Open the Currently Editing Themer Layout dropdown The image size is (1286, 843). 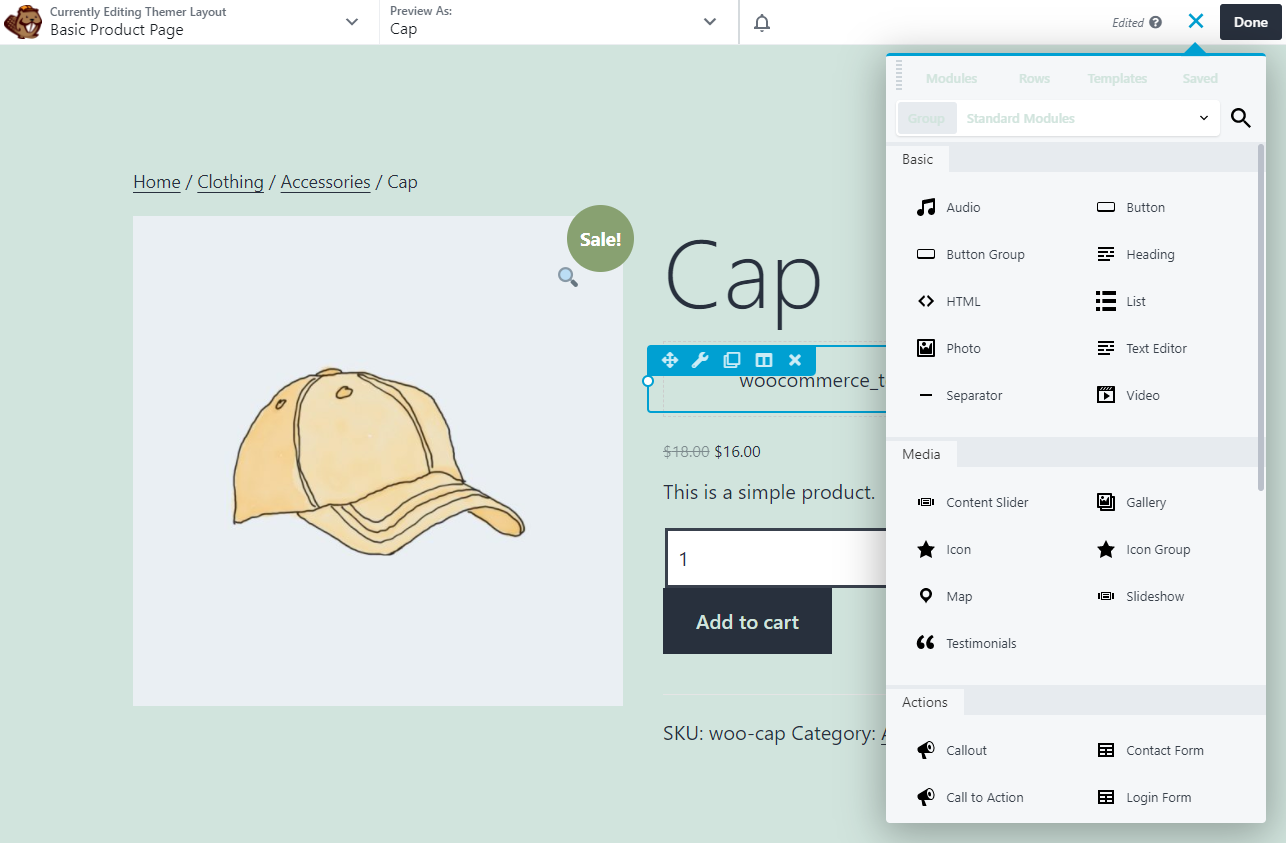coord(350,21)
